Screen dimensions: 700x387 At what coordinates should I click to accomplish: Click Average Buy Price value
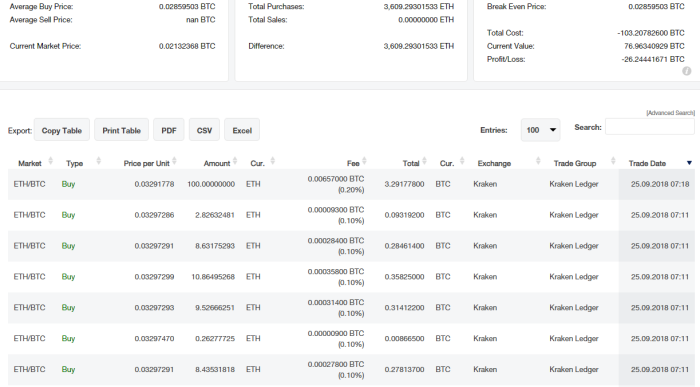(187, 6)
